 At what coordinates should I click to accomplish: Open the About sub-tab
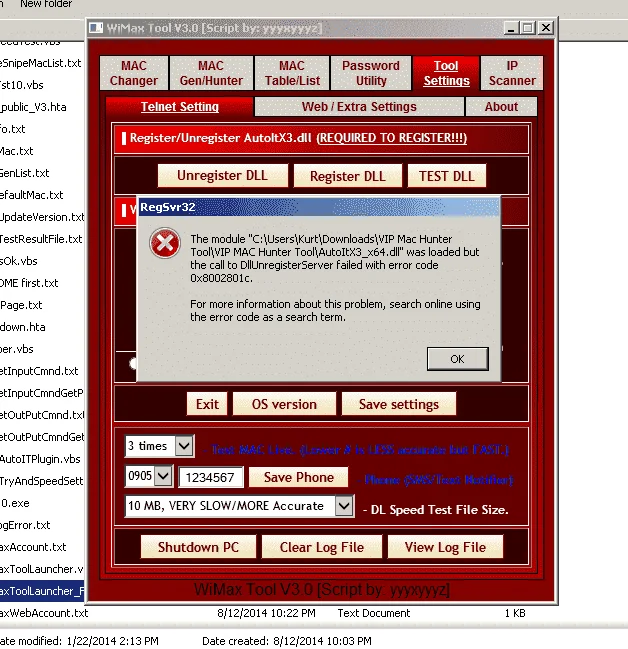(x=501, y=107)
